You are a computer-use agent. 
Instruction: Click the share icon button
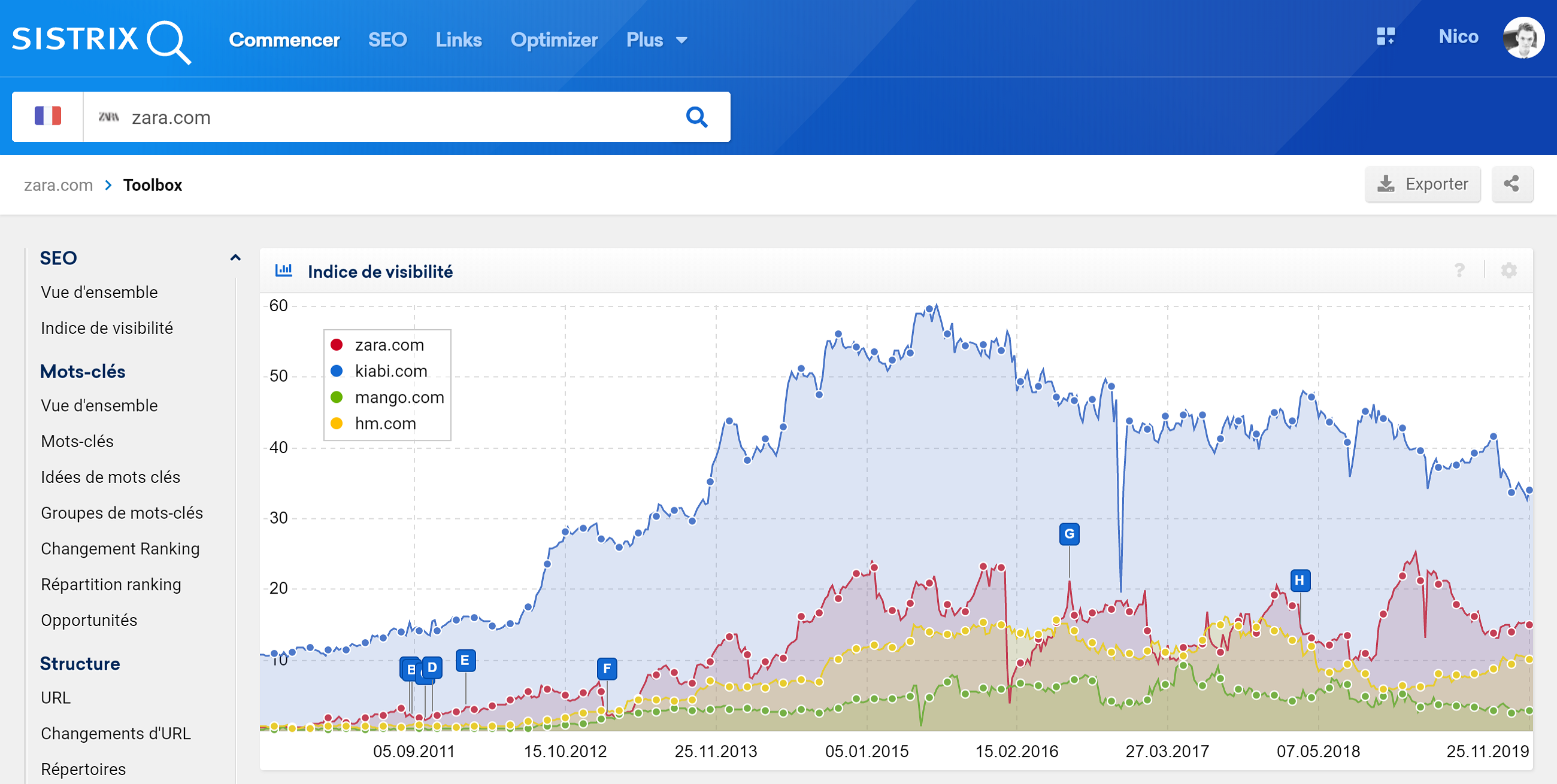(x=1511, y=184)
